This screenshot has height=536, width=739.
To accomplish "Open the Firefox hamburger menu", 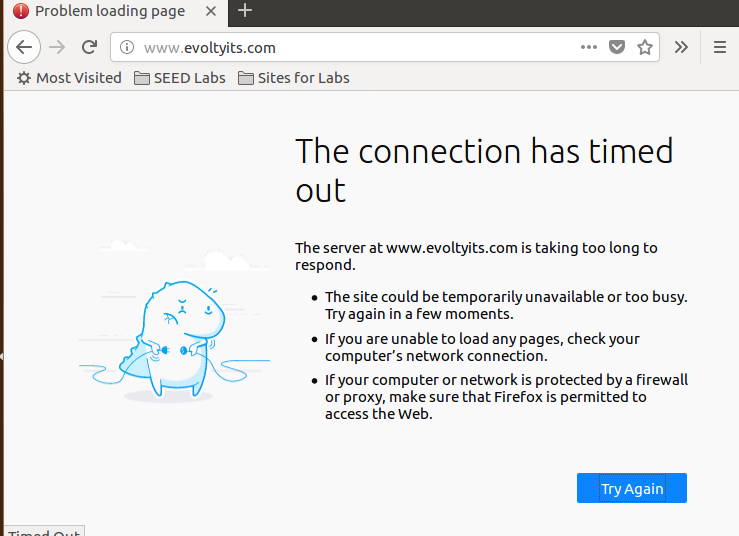I will click(720, 47).
